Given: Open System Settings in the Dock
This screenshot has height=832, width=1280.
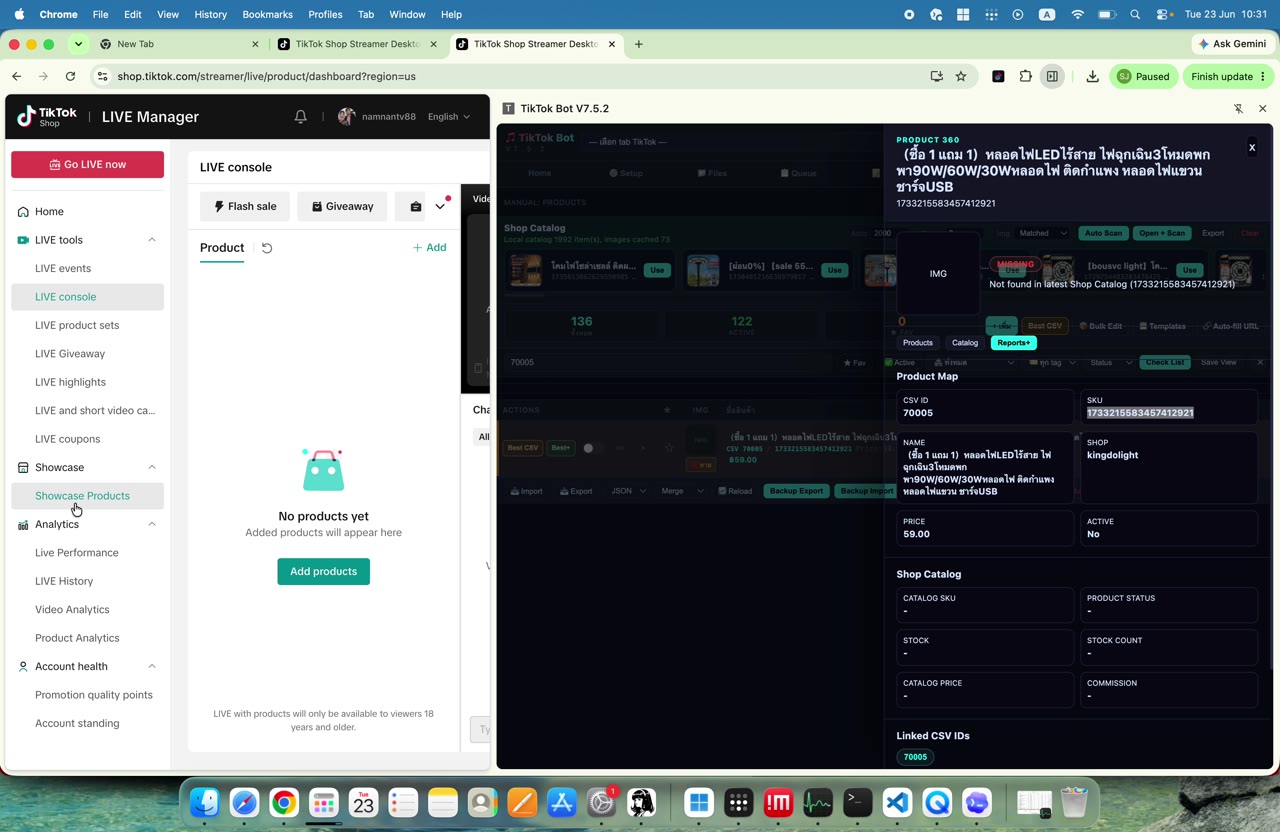Looking at the screenshot, I should [601, 802].
